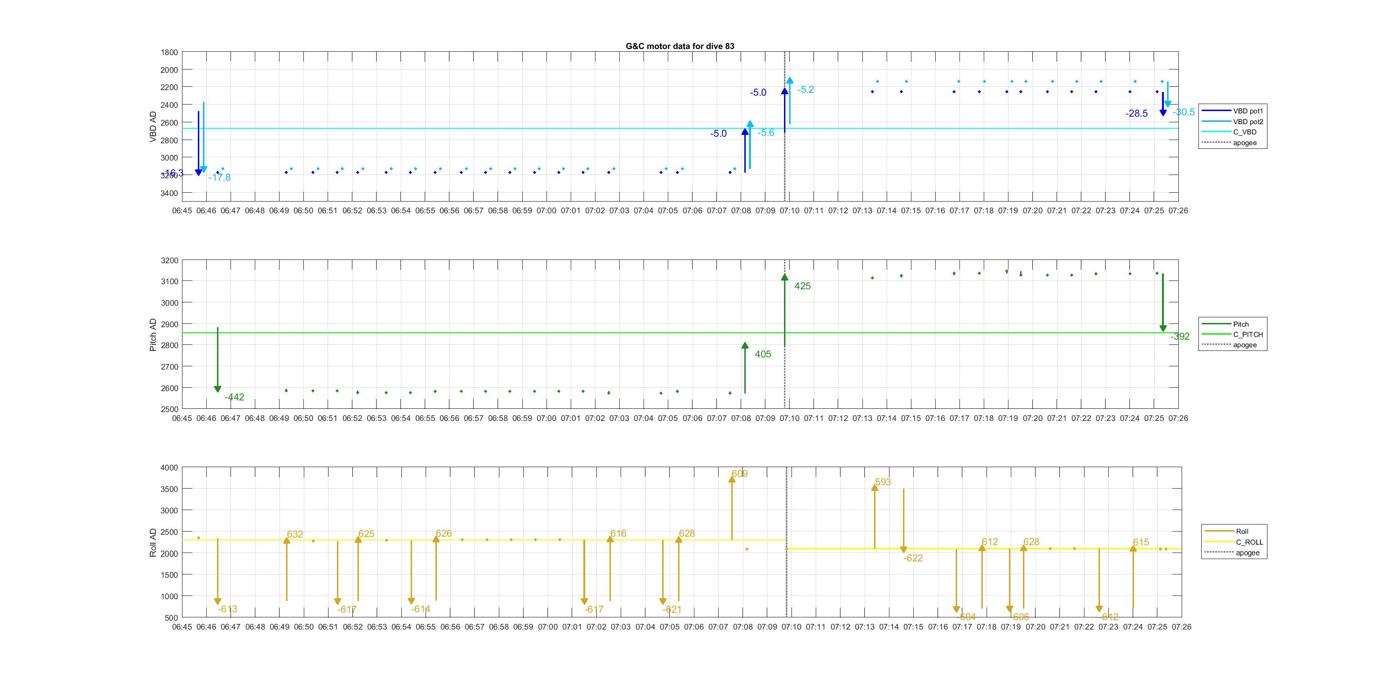The image size is (1400, 693).
Task: Click the "626" roll annotation
Action: pos(444,534)
